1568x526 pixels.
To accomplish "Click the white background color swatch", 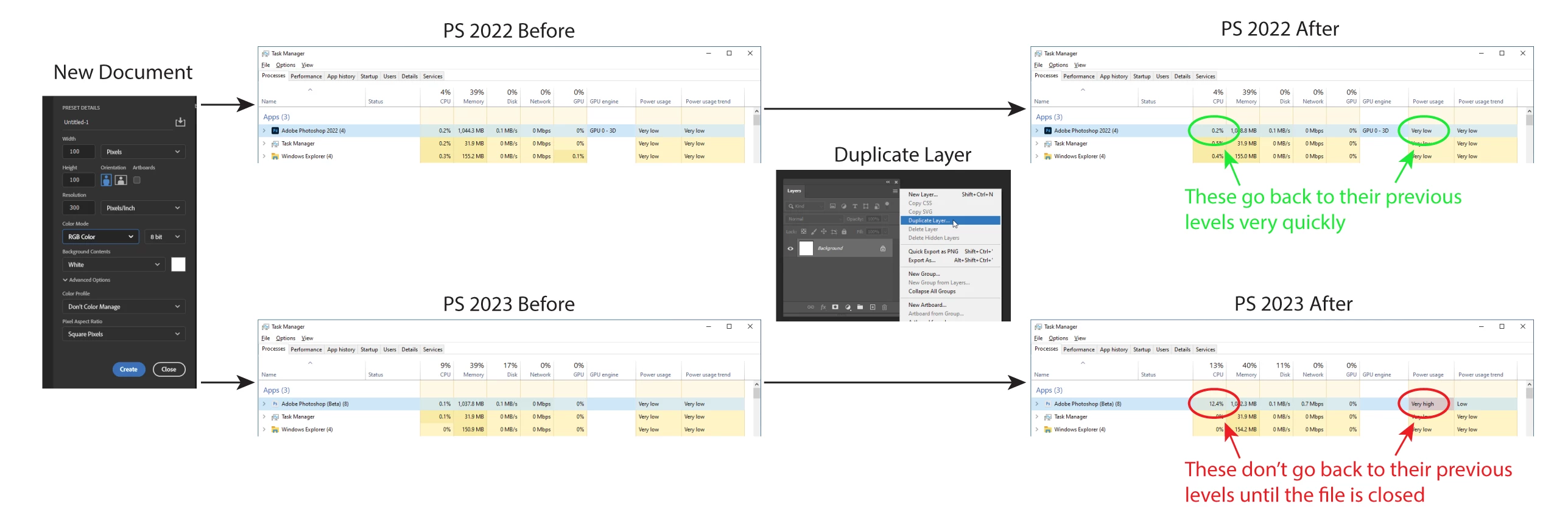I will coord(178,264).
